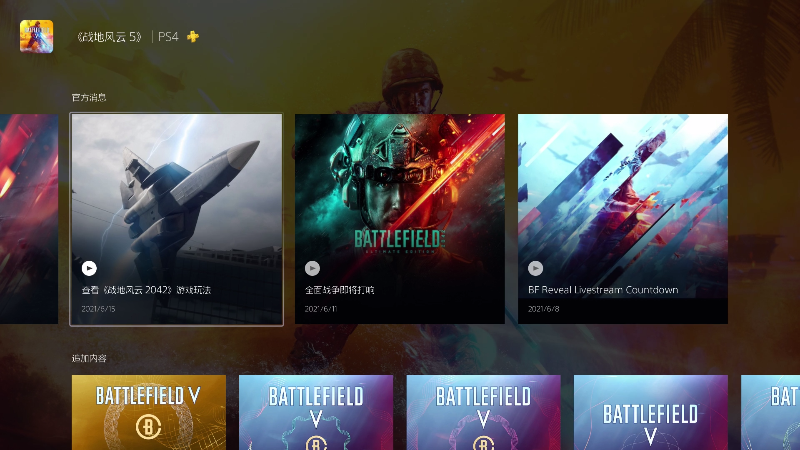Screen dimensions: 800x450
Task: Click the PlayStation Plus icon
Action: (193, 37)
